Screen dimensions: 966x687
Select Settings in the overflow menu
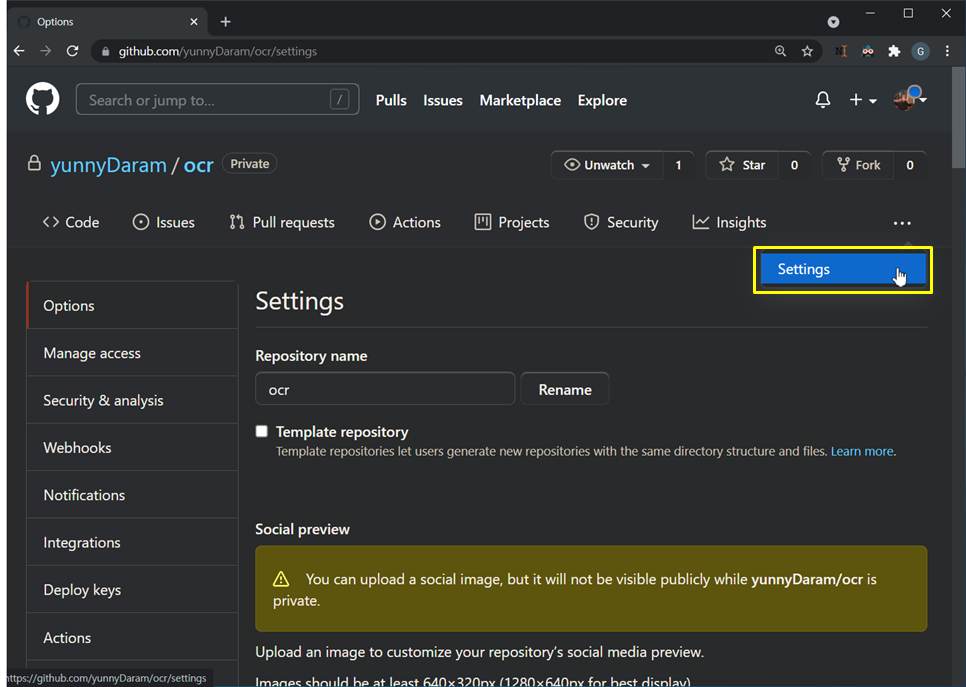[x=843, y=269]
